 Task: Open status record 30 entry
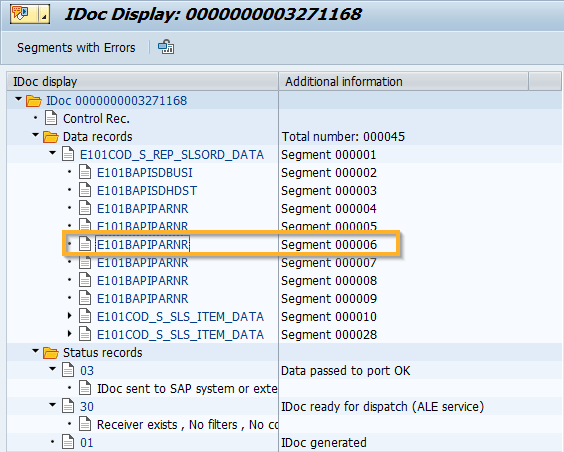[87, 407]
